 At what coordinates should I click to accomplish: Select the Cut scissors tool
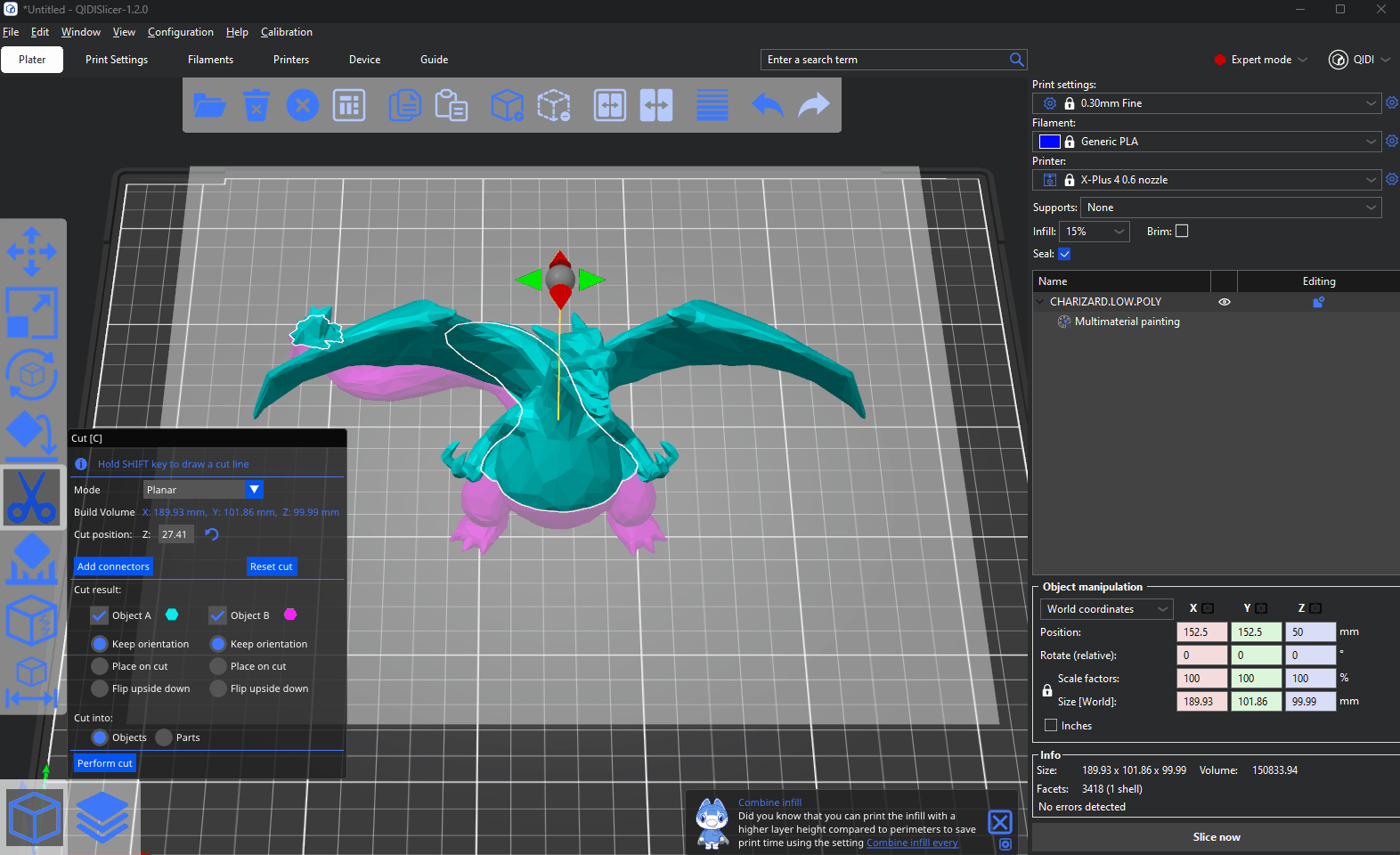(32, 497)
